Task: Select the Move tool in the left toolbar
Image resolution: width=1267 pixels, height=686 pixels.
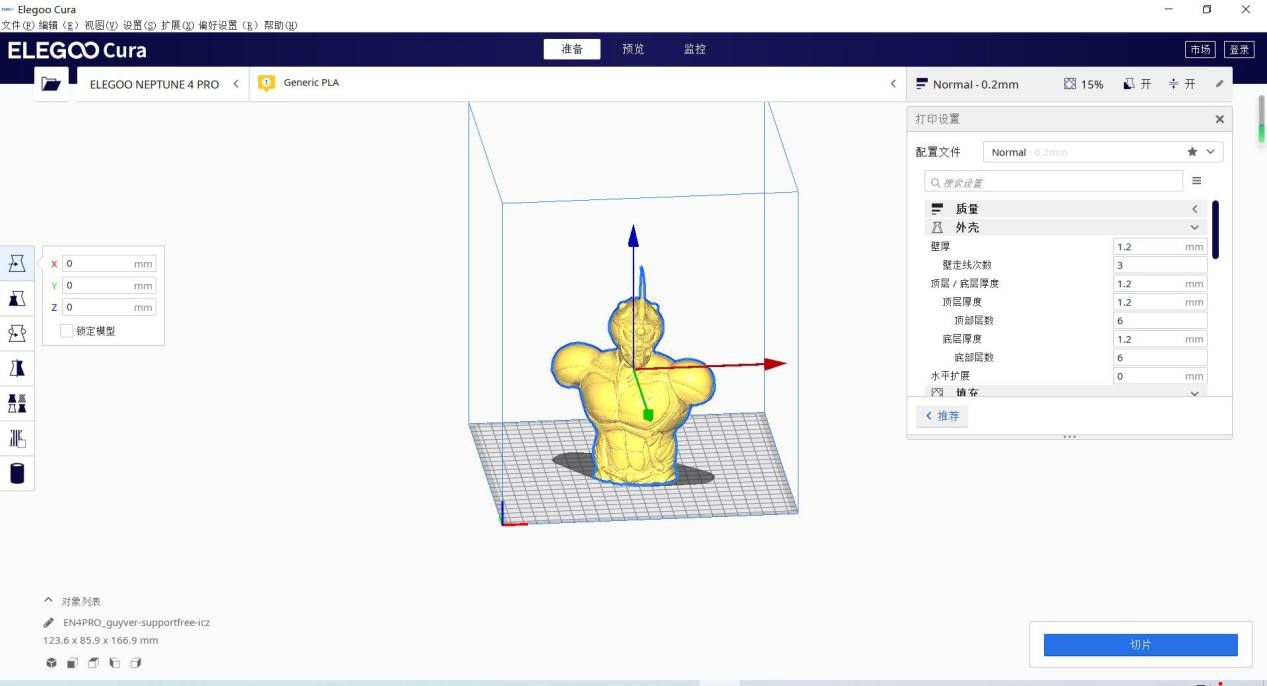Action: pos(17,263)
